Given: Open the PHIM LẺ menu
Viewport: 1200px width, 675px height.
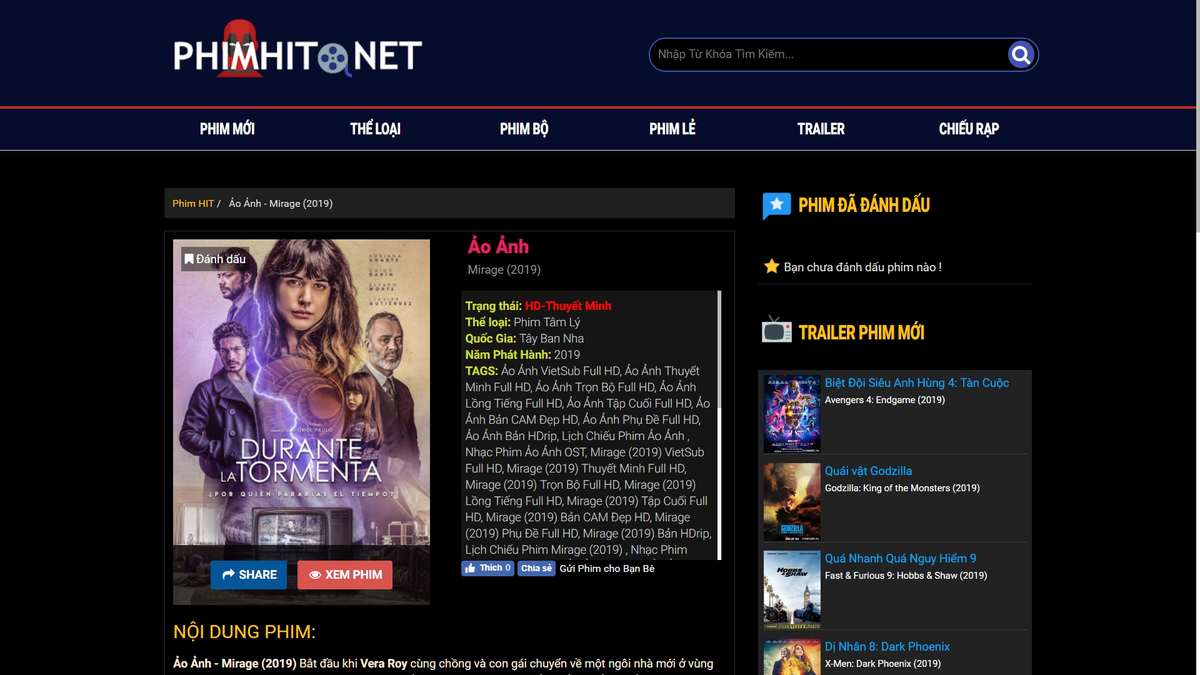Looking at the screenshot, I should point(672,129).
